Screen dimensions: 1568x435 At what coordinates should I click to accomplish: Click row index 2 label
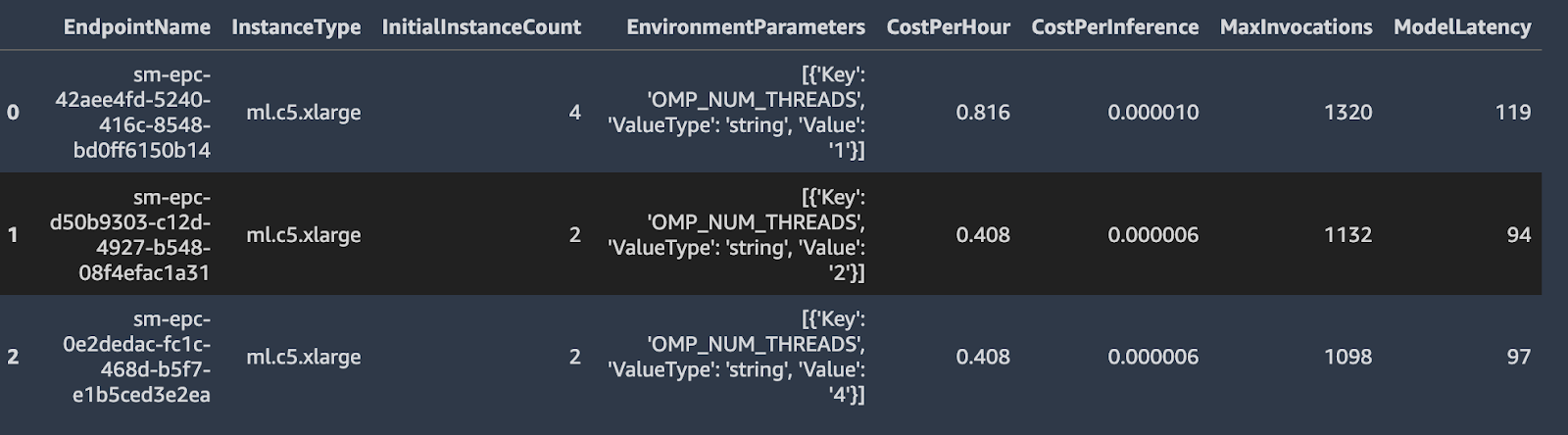tap(13, 357)
